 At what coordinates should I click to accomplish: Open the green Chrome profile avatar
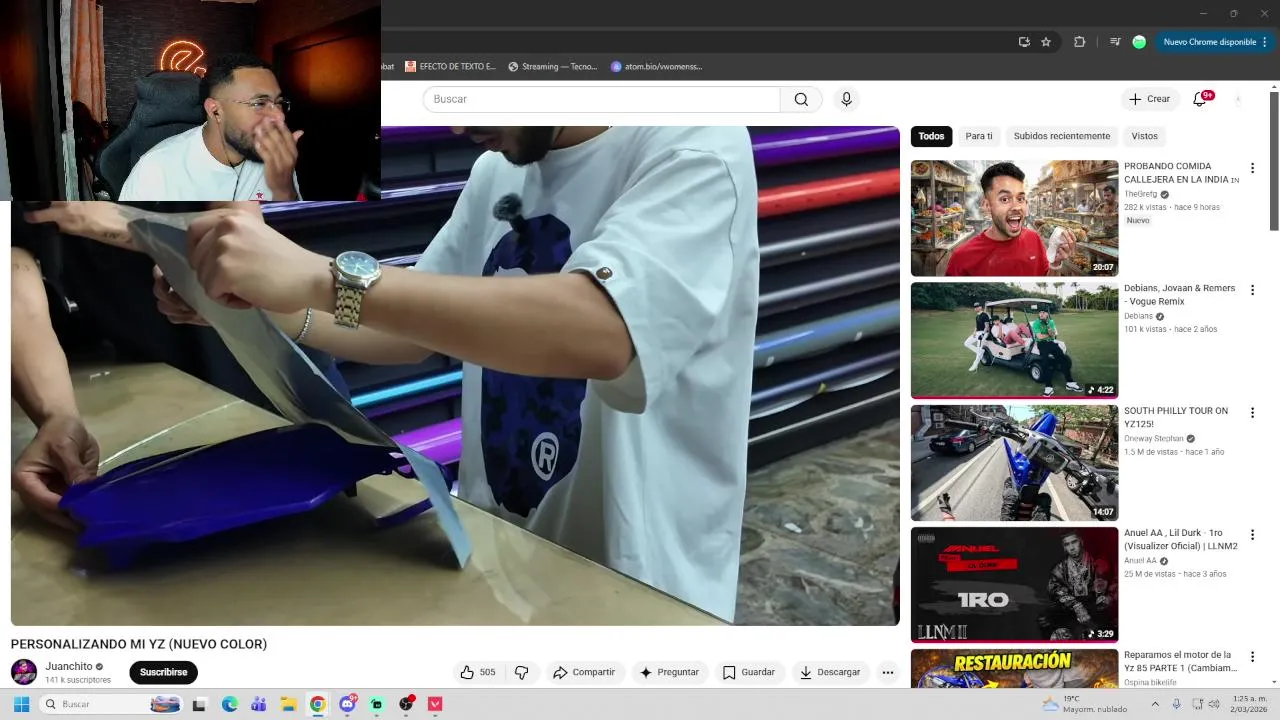coord(1139,42)
